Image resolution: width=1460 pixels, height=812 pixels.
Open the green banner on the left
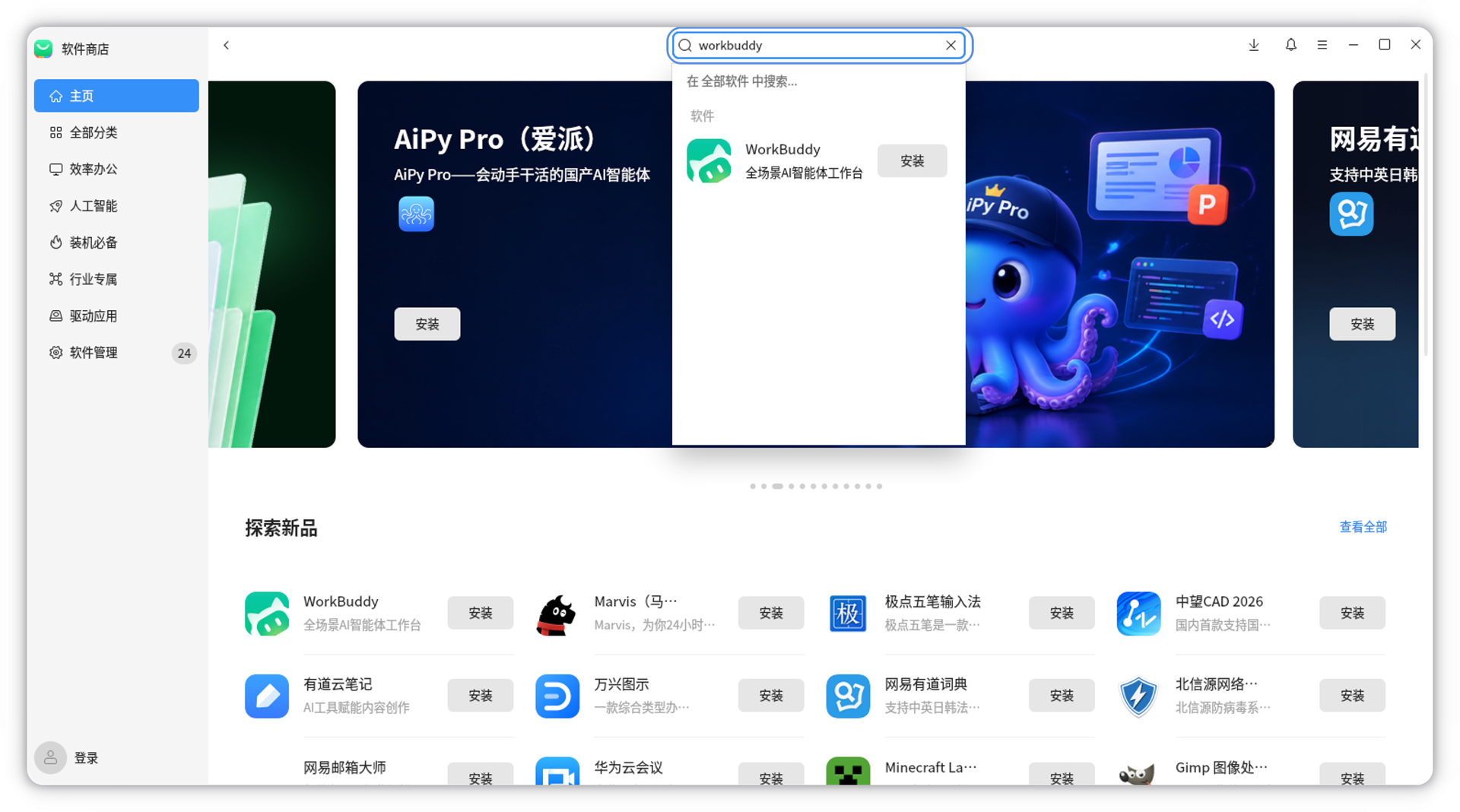tap(271, 265)
